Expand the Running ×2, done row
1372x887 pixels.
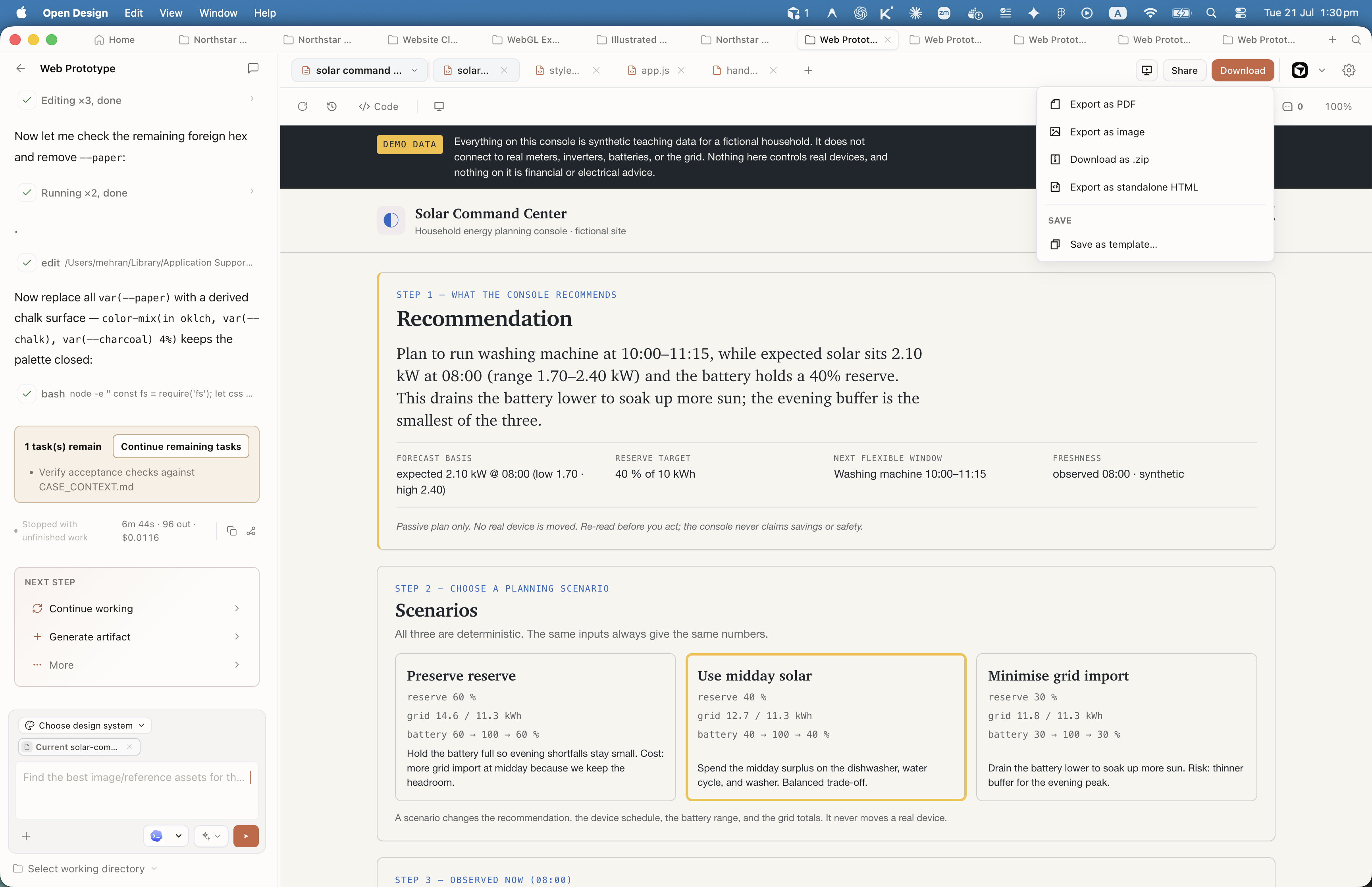coord(137,193)
